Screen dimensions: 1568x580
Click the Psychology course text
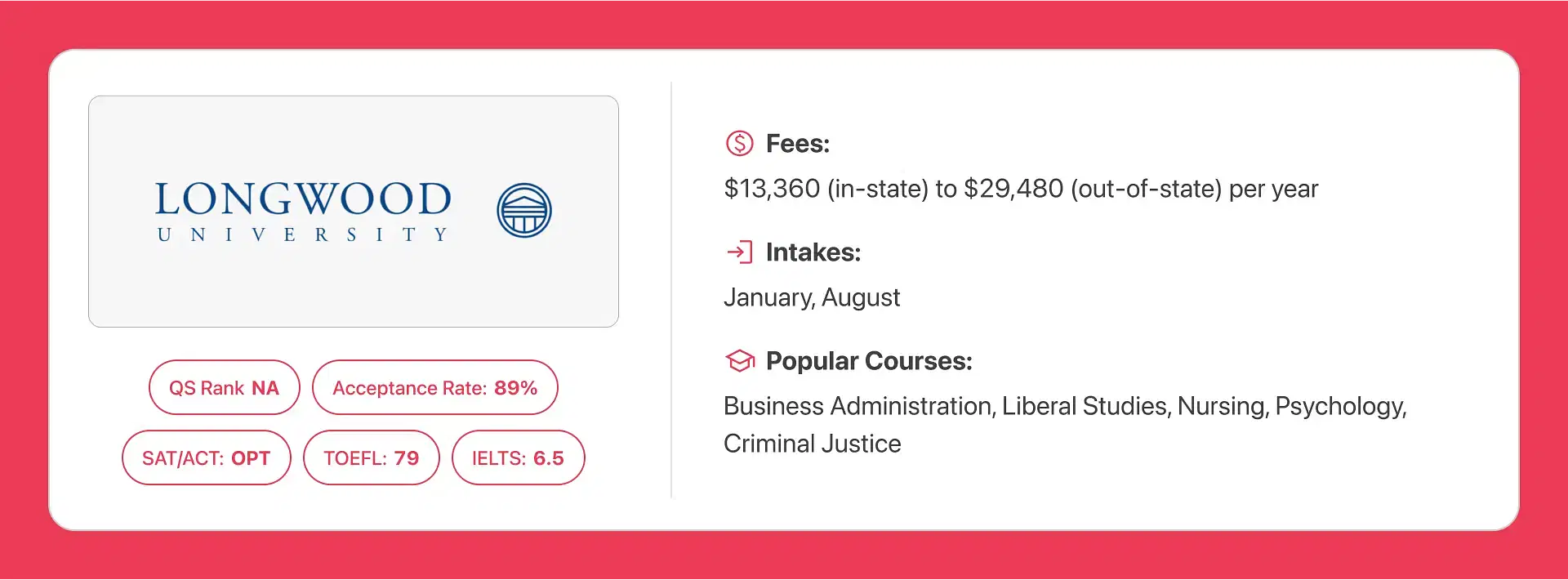pyautogui.click(x=1340, y=406)
